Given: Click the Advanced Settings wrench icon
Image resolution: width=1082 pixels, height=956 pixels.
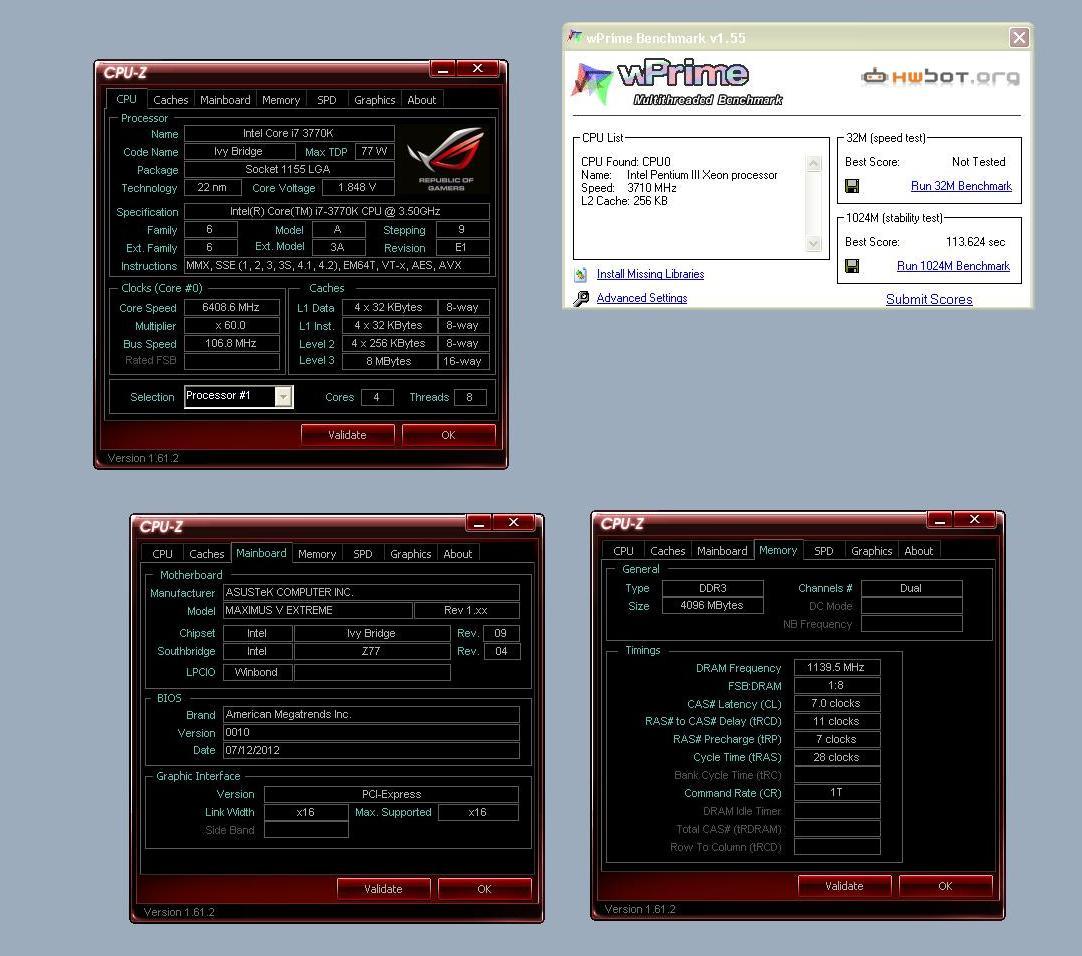Looking at the screenshot, I should (x=581, y=298).
